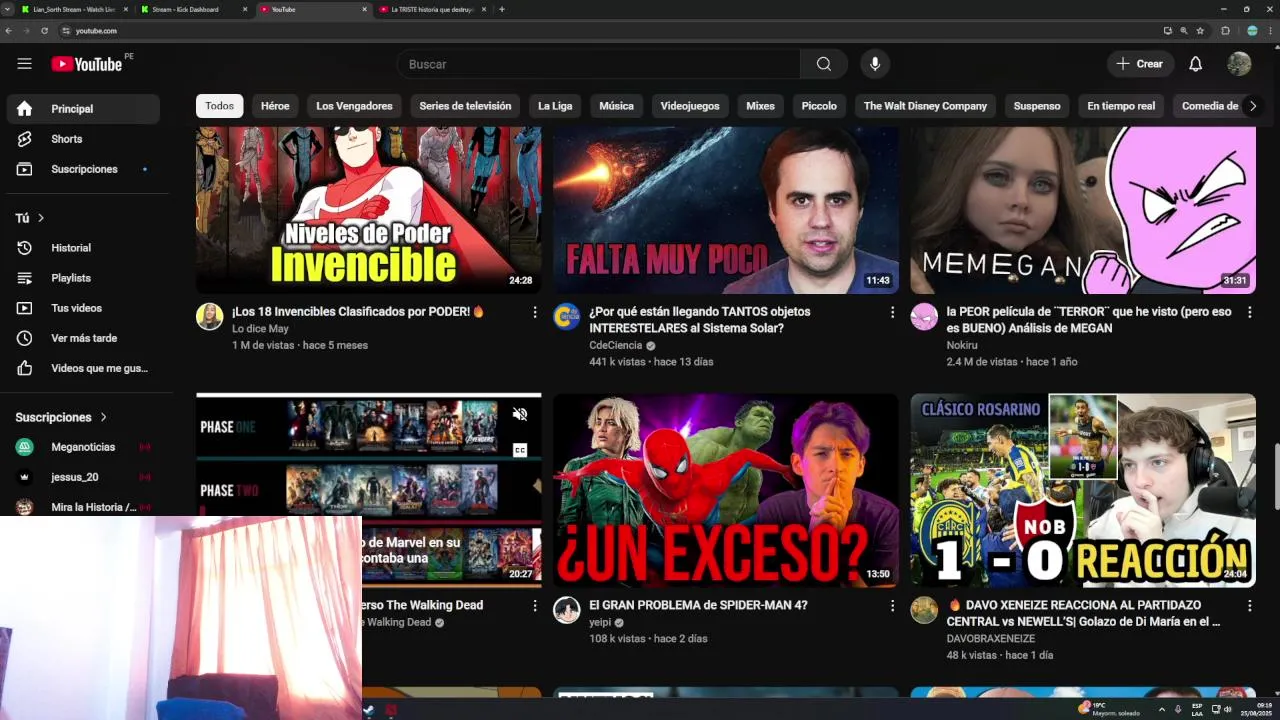Play the FALTA MUY POCO thumbnail video
This screenshot has height=720, width=1280.
click(726, 210)
